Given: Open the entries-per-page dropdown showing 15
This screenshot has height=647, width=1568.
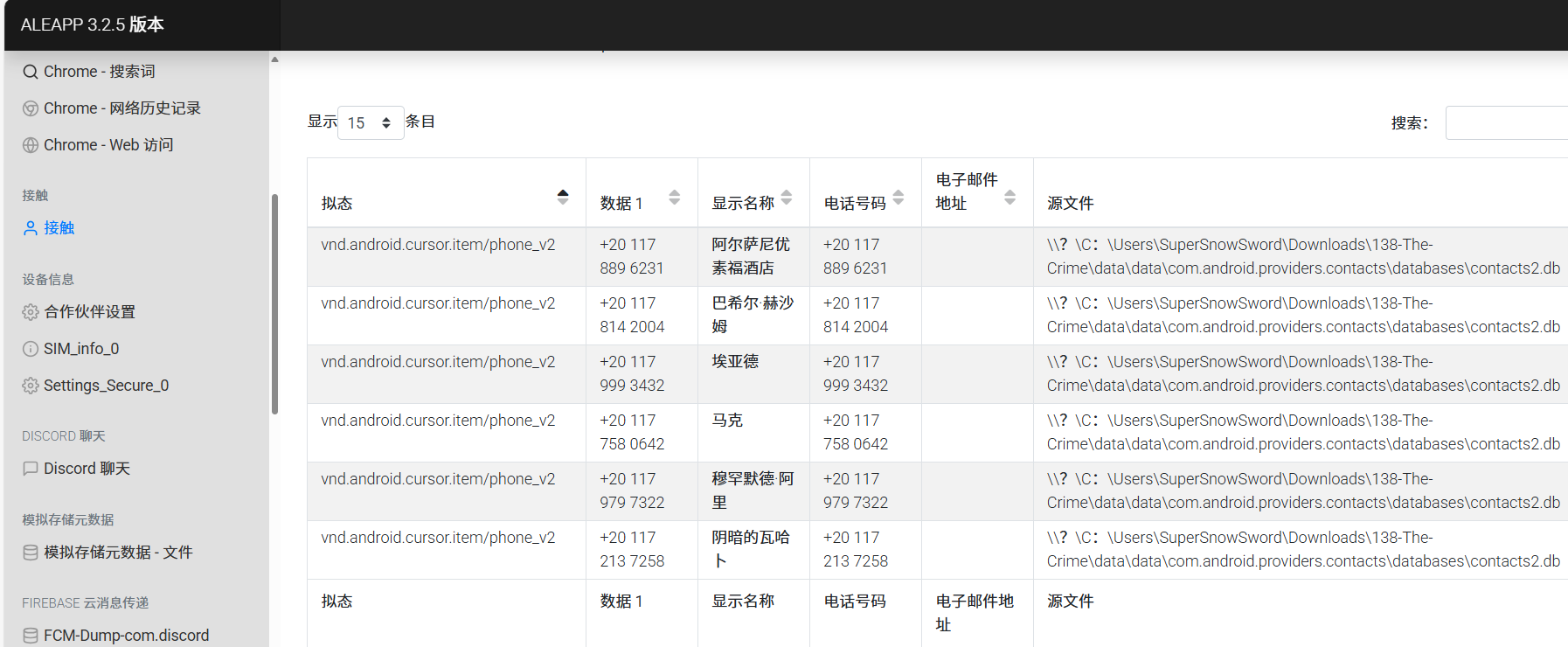Looking at the screenshot, I should coord(371,122).
